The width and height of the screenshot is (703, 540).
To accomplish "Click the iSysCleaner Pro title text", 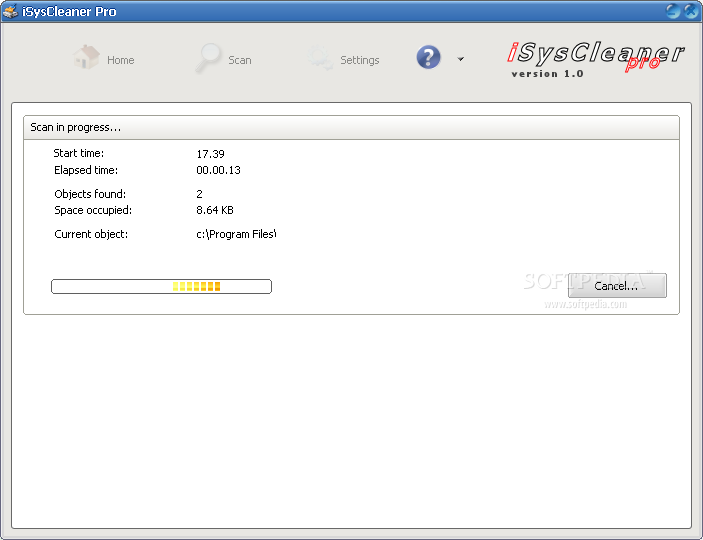I will pos(69,11).
